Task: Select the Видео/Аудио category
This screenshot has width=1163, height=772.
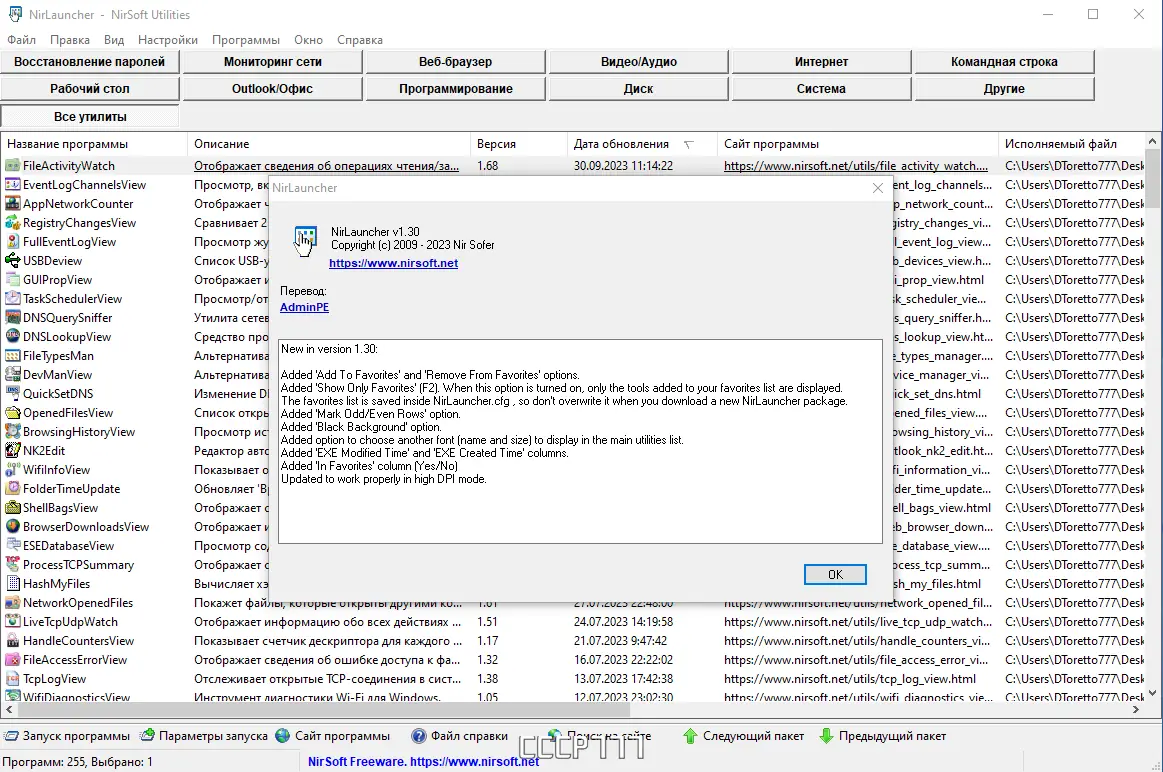Action: pos(639,62)
